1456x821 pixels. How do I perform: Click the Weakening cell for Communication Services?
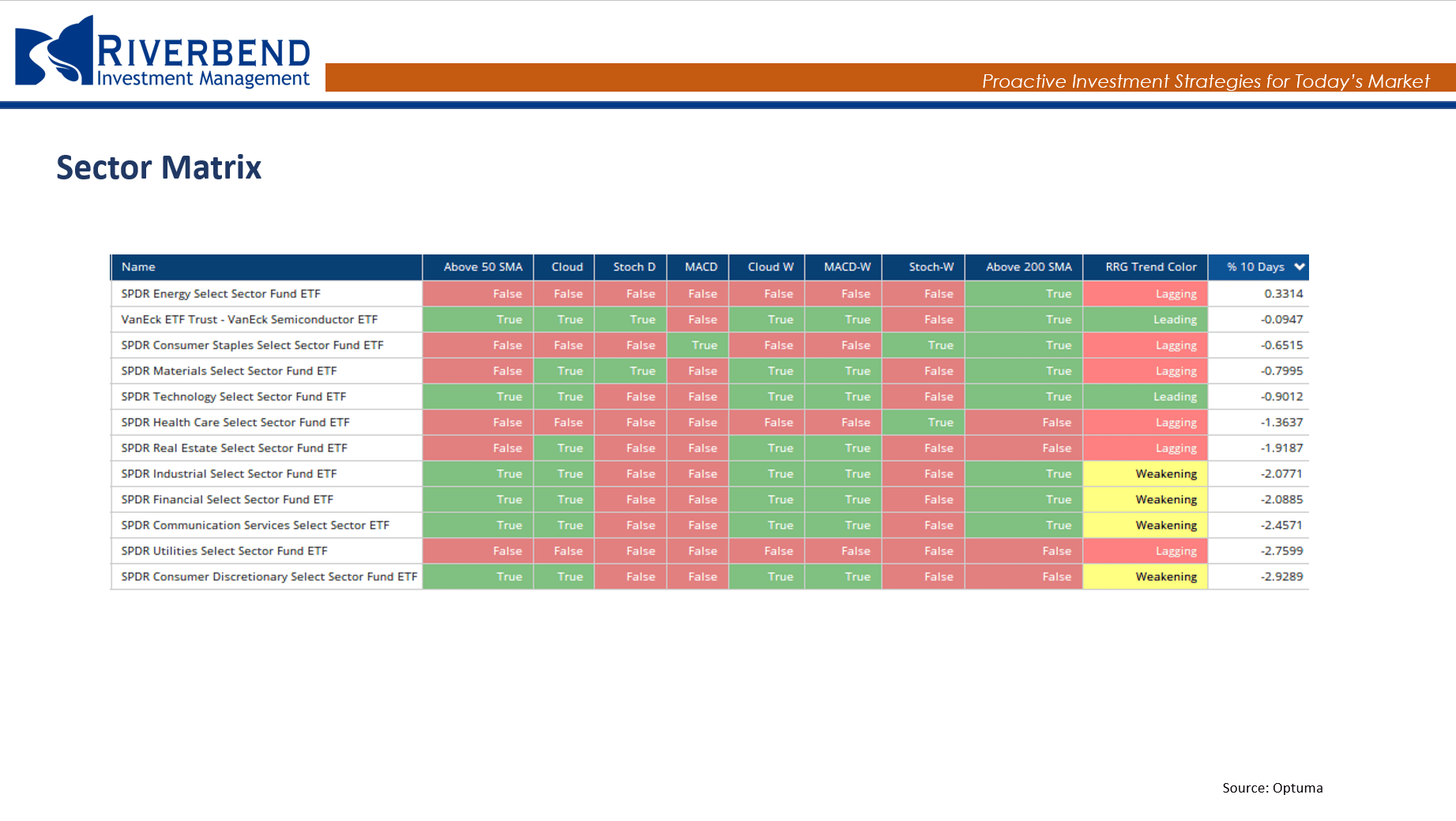click(x=1146, y=525)
